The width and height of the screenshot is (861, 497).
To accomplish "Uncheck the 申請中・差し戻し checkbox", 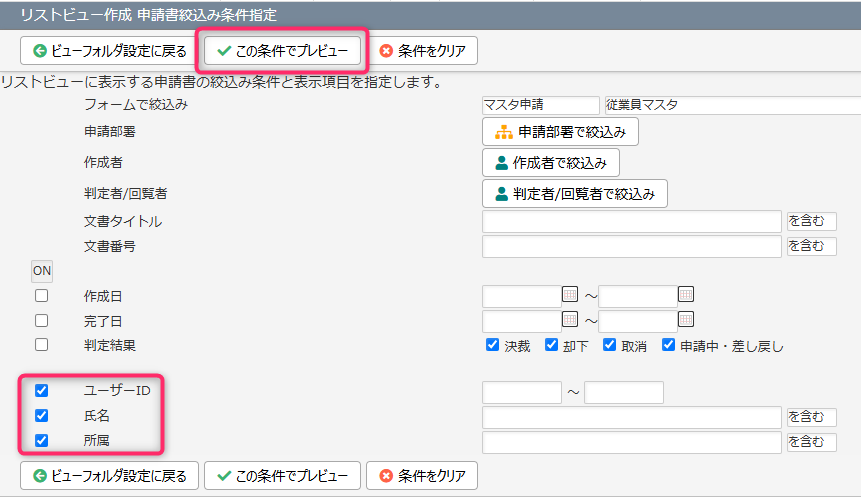I will click(668, 345).
